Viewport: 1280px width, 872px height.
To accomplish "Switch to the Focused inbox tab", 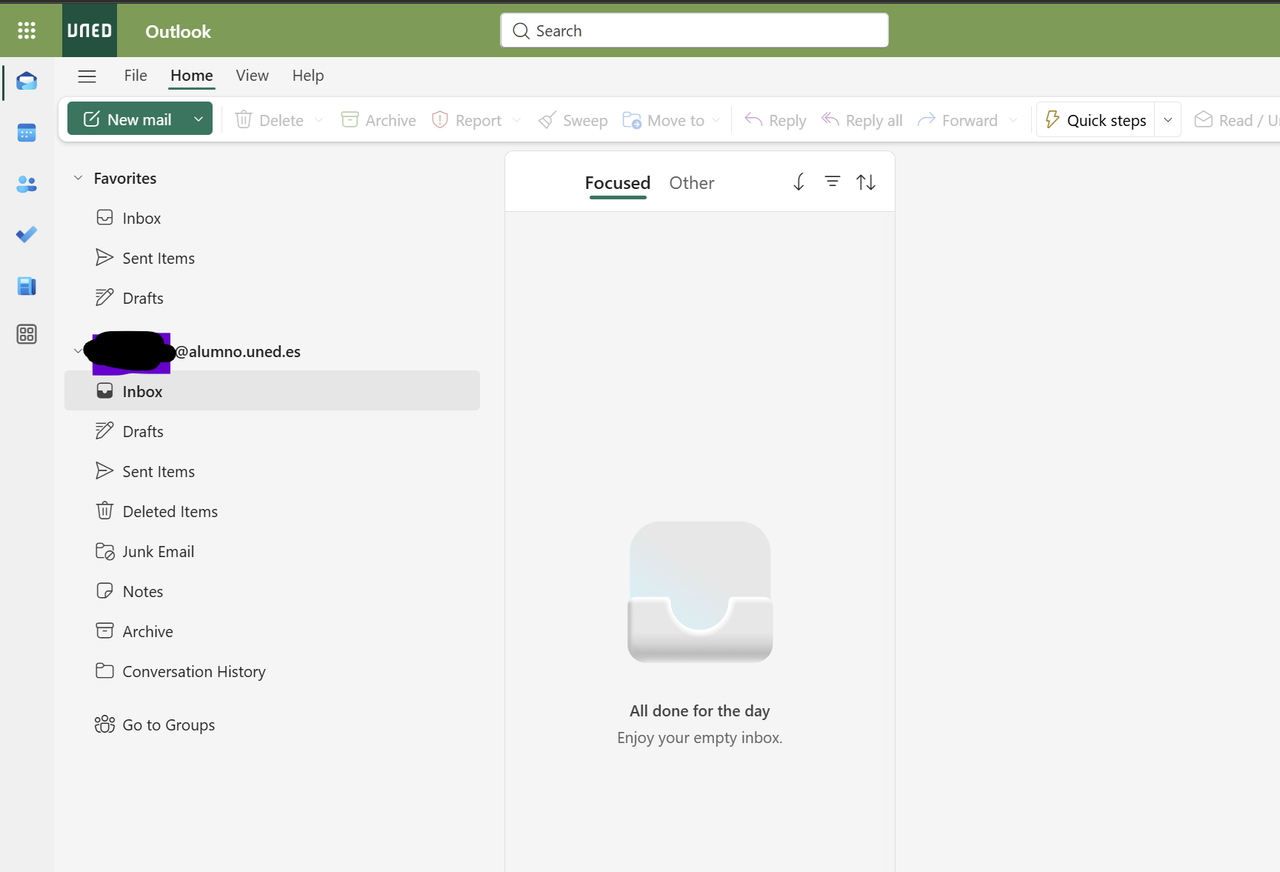I will pyautogui.click(x=618, y=183).
